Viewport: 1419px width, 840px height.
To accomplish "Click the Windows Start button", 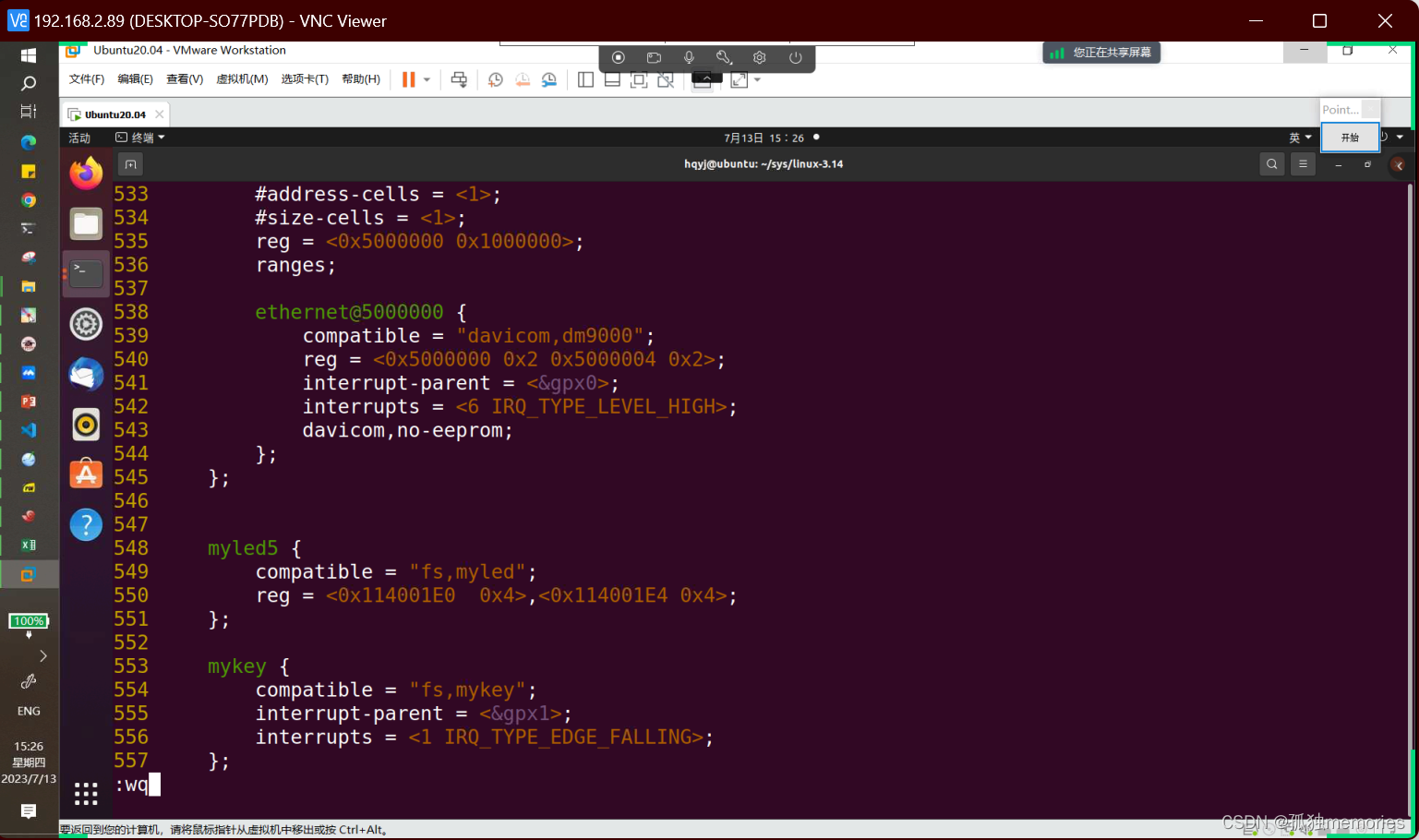I will (x=29, y=55).
